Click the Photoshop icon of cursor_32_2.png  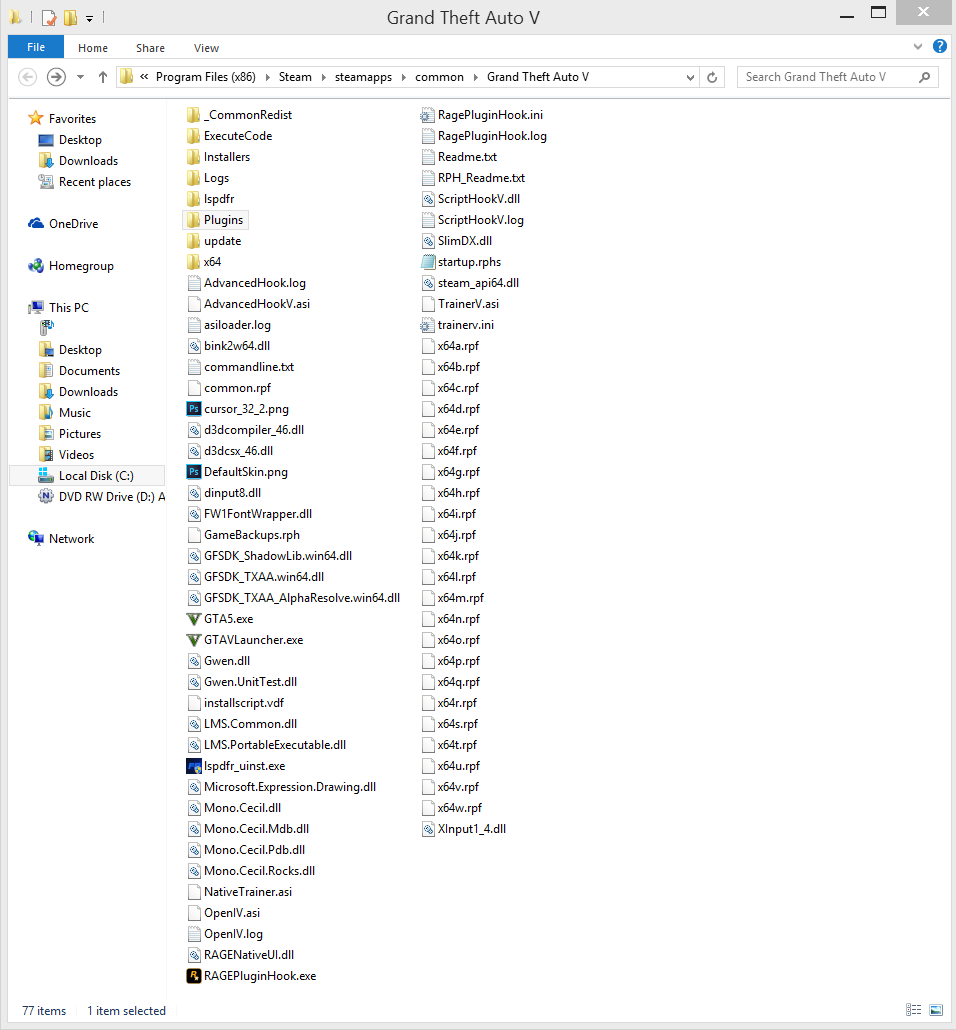click(194, 409)
